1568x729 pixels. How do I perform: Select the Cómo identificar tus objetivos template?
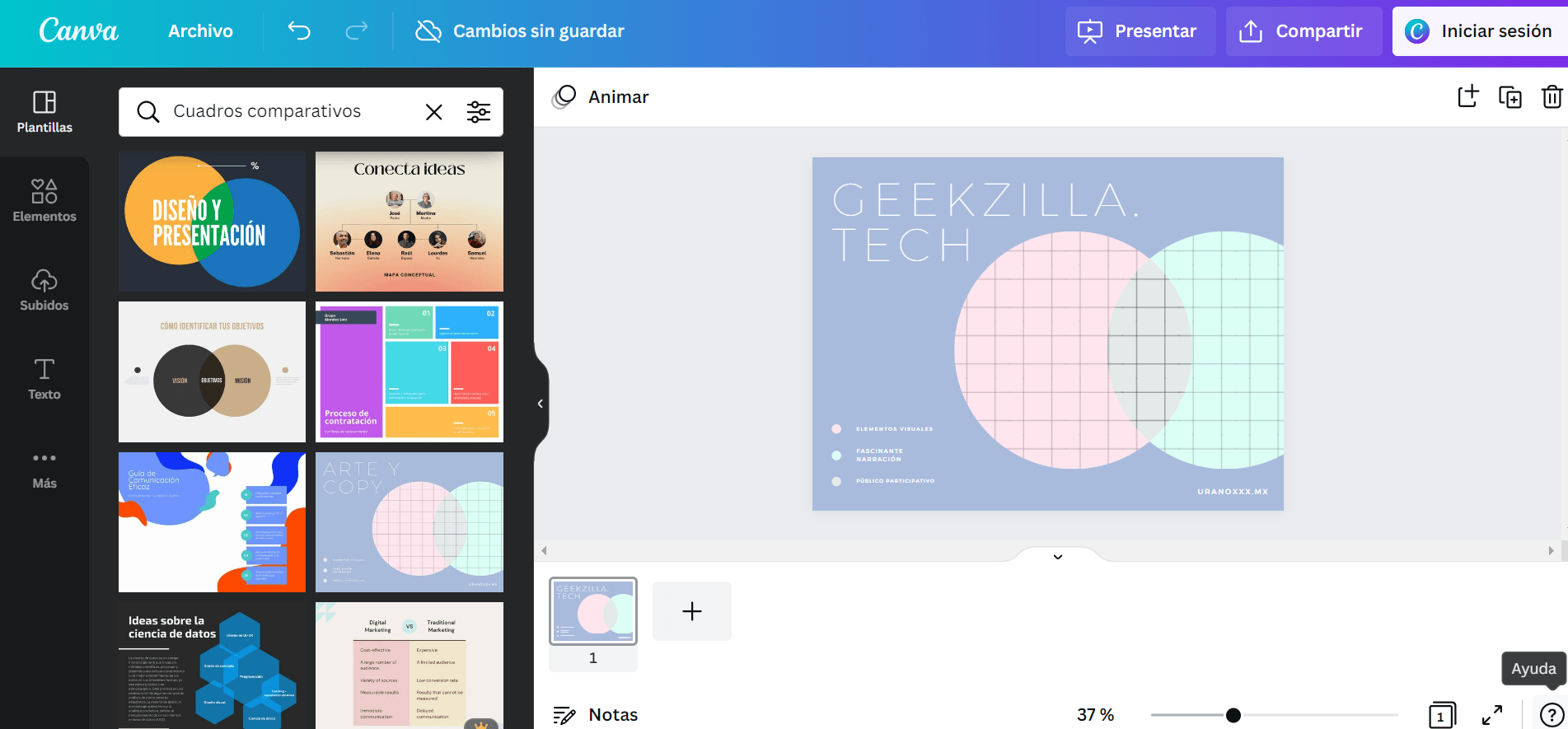click(x=212, y=372)
